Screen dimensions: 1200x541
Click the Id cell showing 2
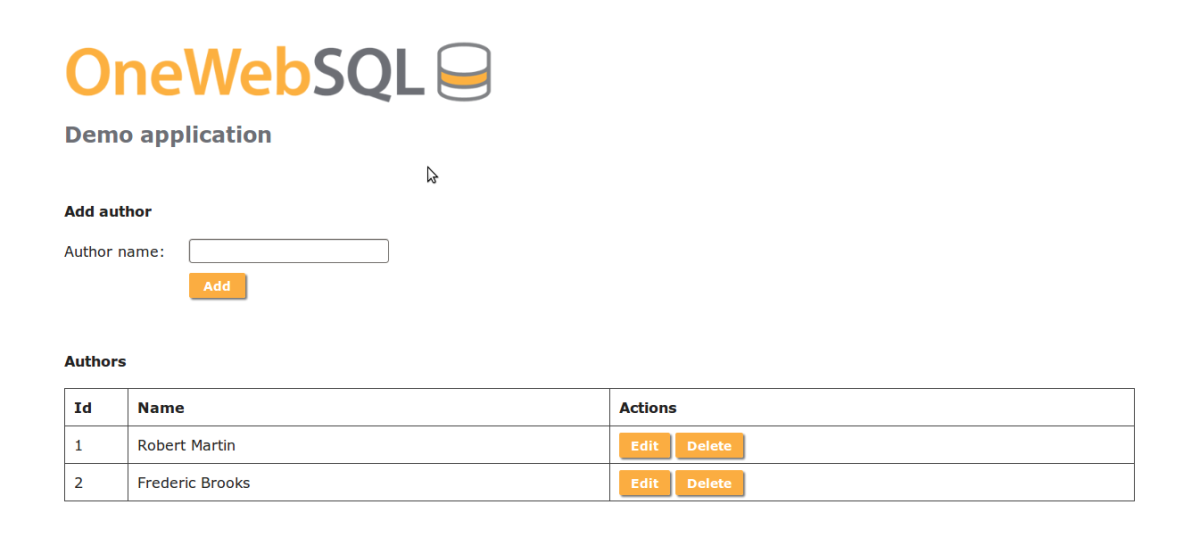click(79, 484)
